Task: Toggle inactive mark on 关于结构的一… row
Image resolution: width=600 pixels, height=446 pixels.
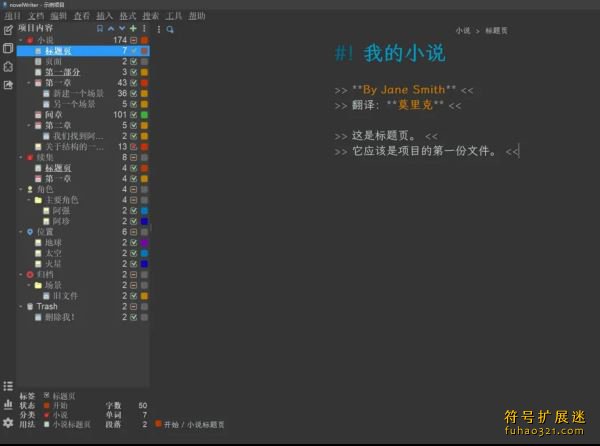Action: pyautogui.click(x=134, y=146)
